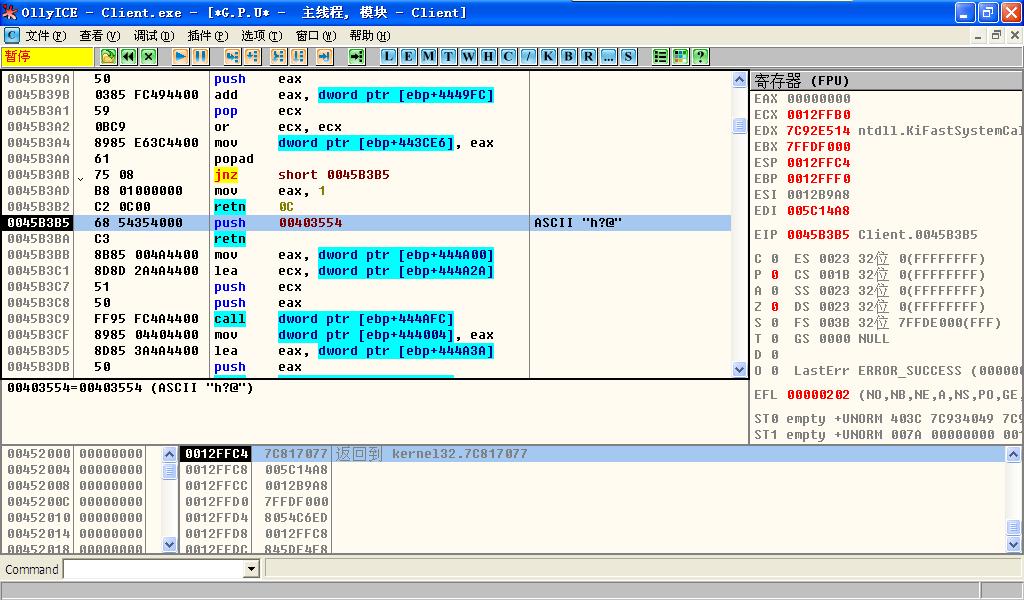Open the 调试(D) menu
The width and height of the screenshot is (1024, 600).
[x=154, y=36]
